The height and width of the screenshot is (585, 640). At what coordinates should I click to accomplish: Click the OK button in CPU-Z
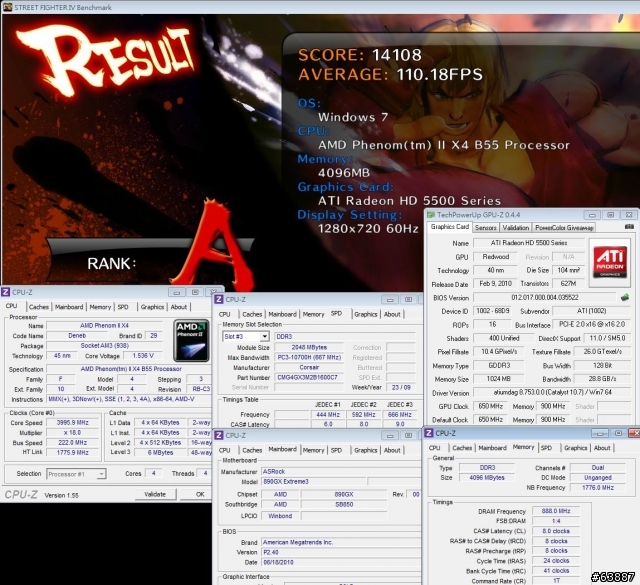point(200,494)
